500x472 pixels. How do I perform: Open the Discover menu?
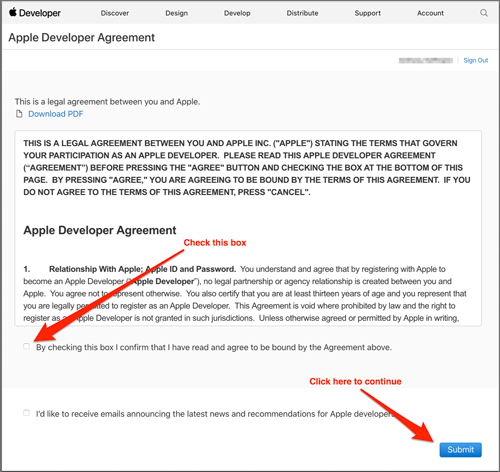(115, 13)
